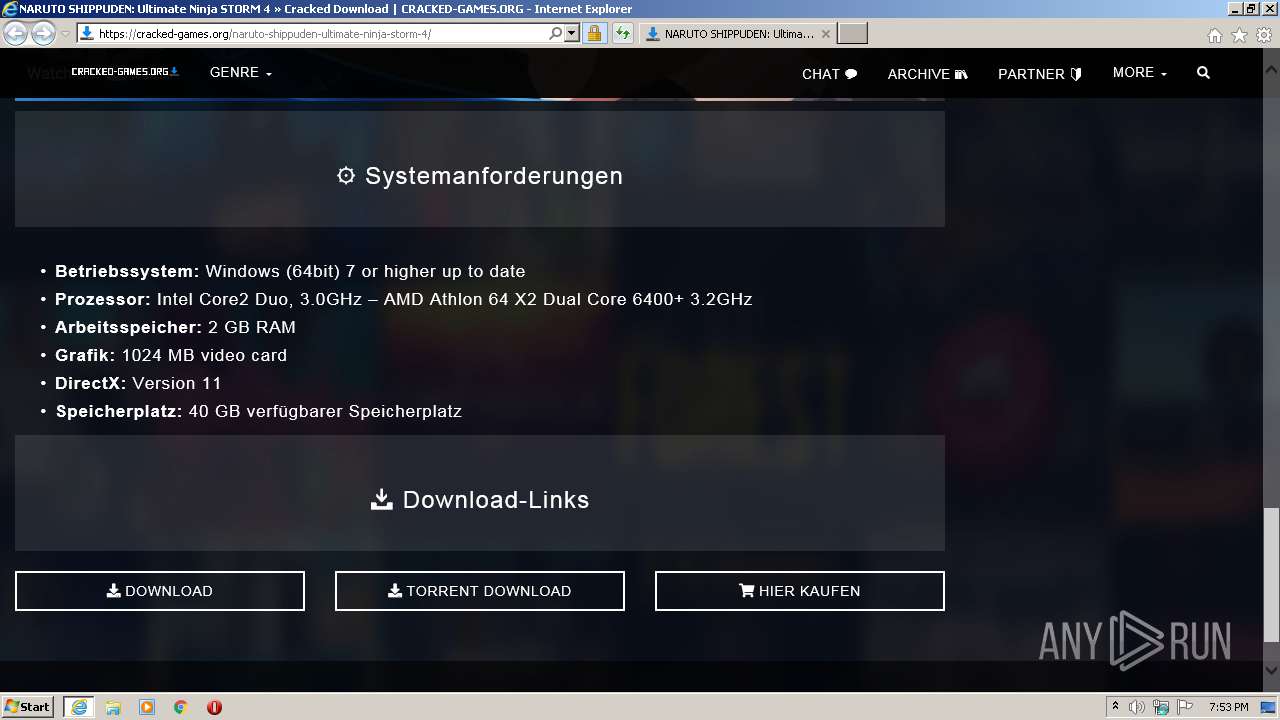Open the recent pages dropdown arrow
This screenshot has height=720, width=1280.
pyautogui.click(x=65, y=34)
